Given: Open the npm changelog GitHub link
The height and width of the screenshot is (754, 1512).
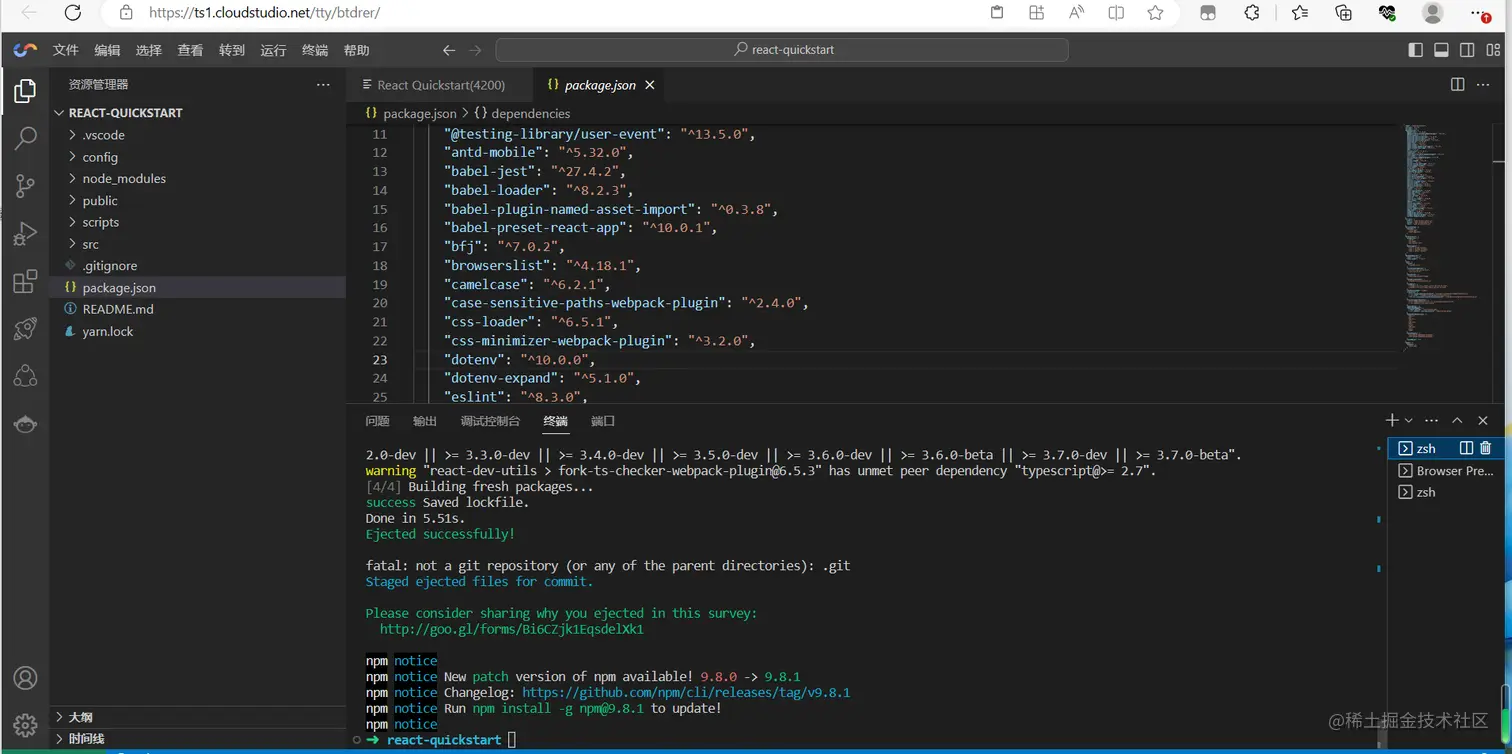Looking at the screenshot, I should tap(686, 692).
